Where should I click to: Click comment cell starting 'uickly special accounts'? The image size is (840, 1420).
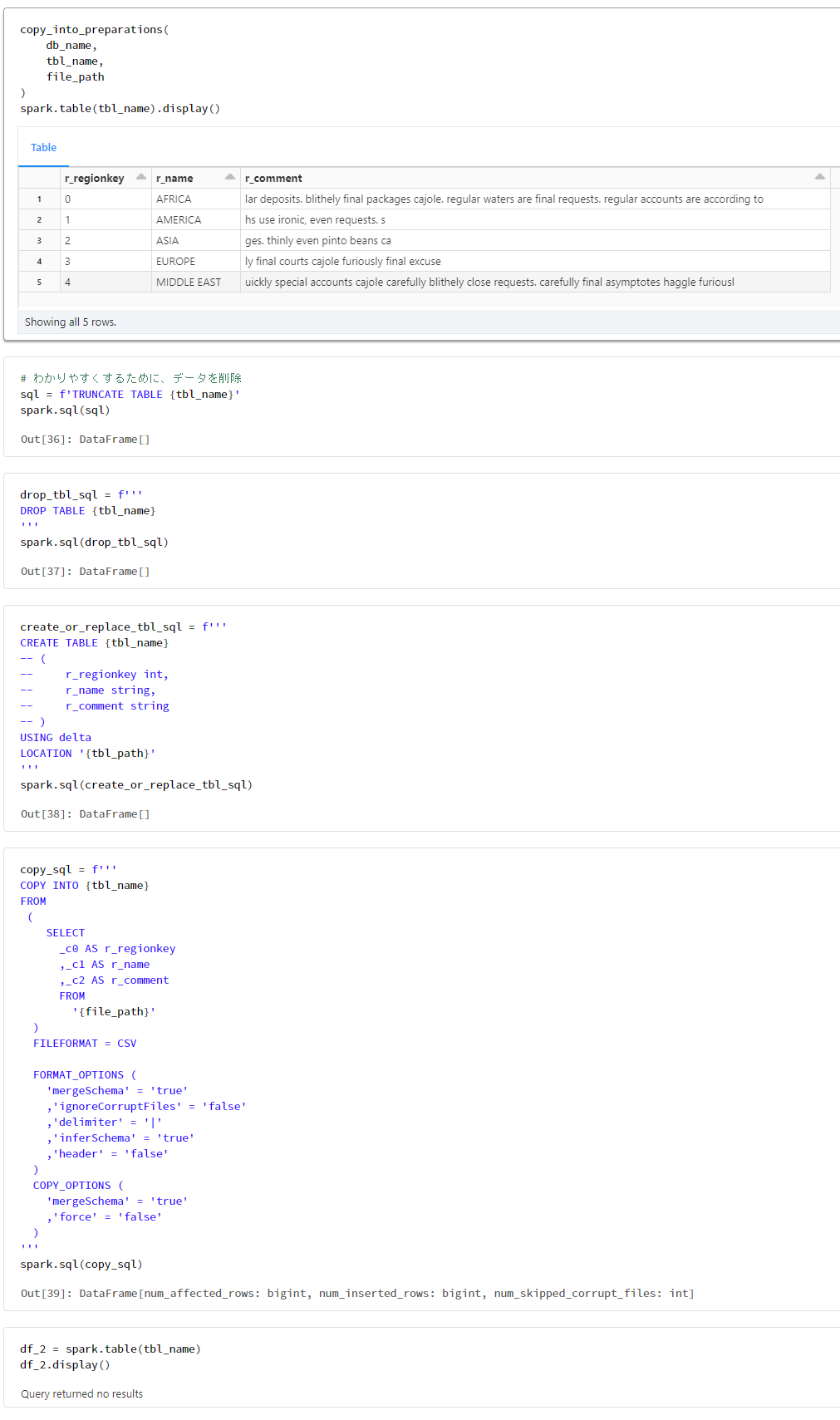(535, 283)
